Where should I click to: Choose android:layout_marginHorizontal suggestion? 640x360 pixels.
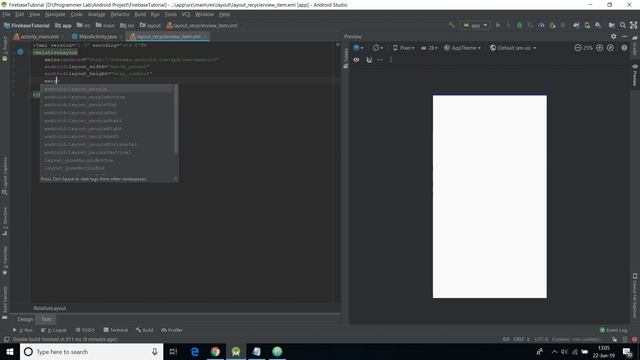pyautogui.click(x=107, y=144)
